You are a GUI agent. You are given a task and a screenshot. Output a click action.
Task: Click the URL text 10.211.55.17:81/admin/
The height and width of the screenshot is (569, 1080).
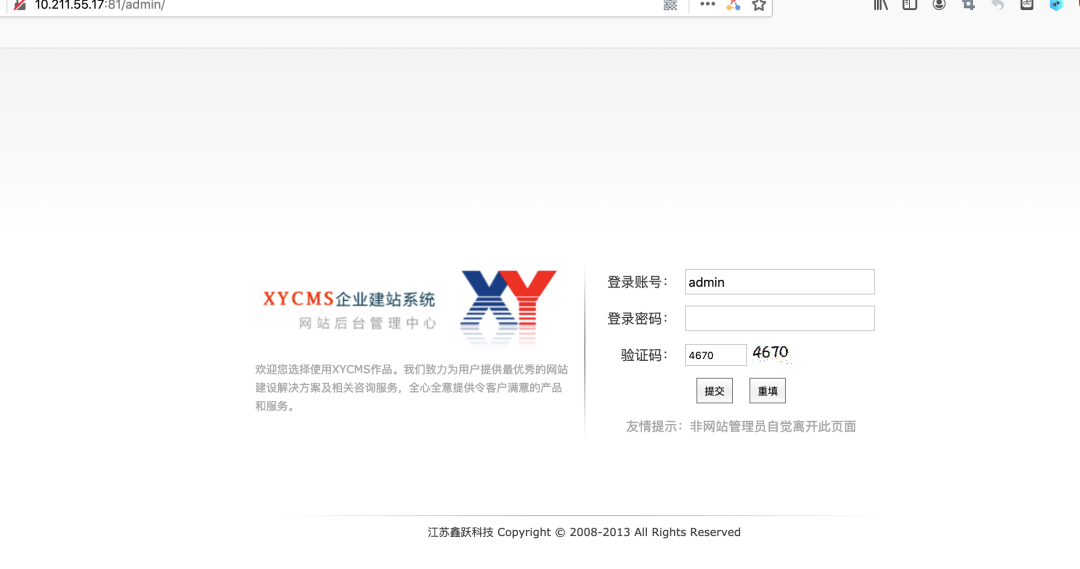pyautogui.click(x=100, y=5)
